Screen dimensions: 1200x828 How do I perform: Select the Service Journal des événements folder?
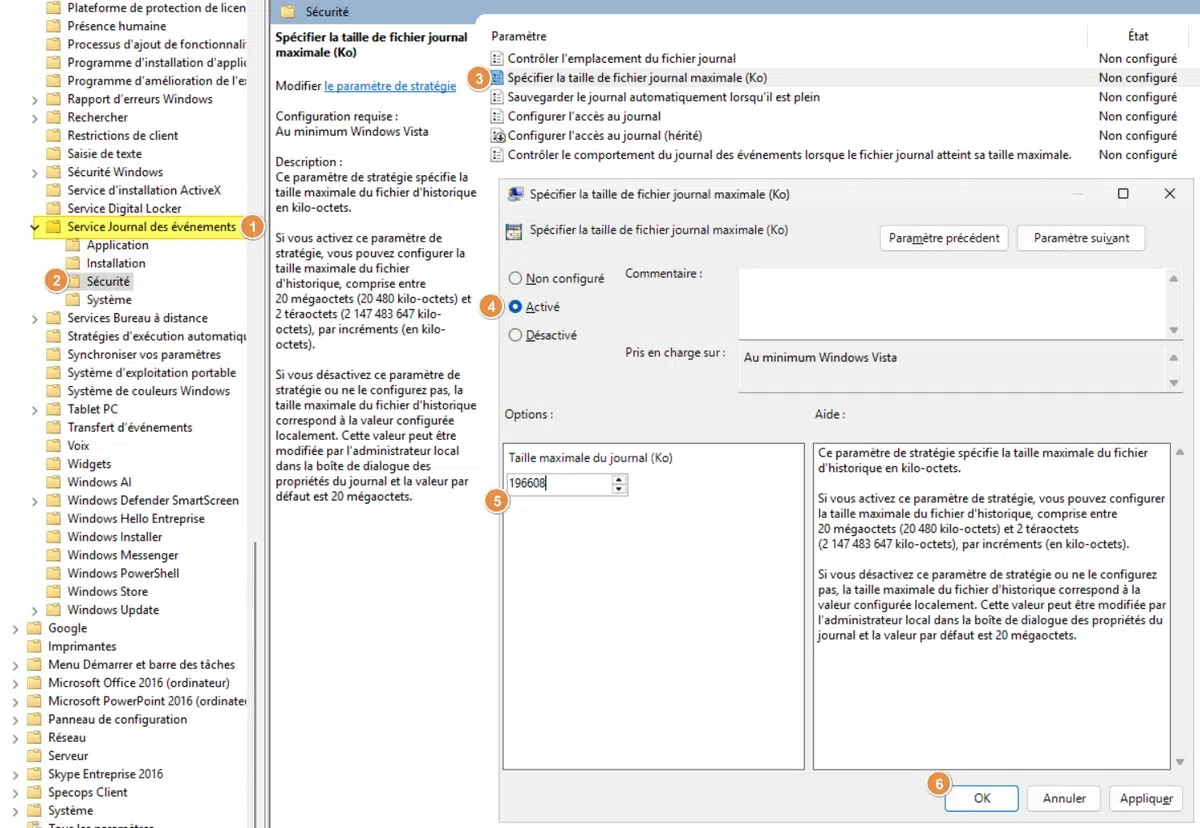click(151, 227)
